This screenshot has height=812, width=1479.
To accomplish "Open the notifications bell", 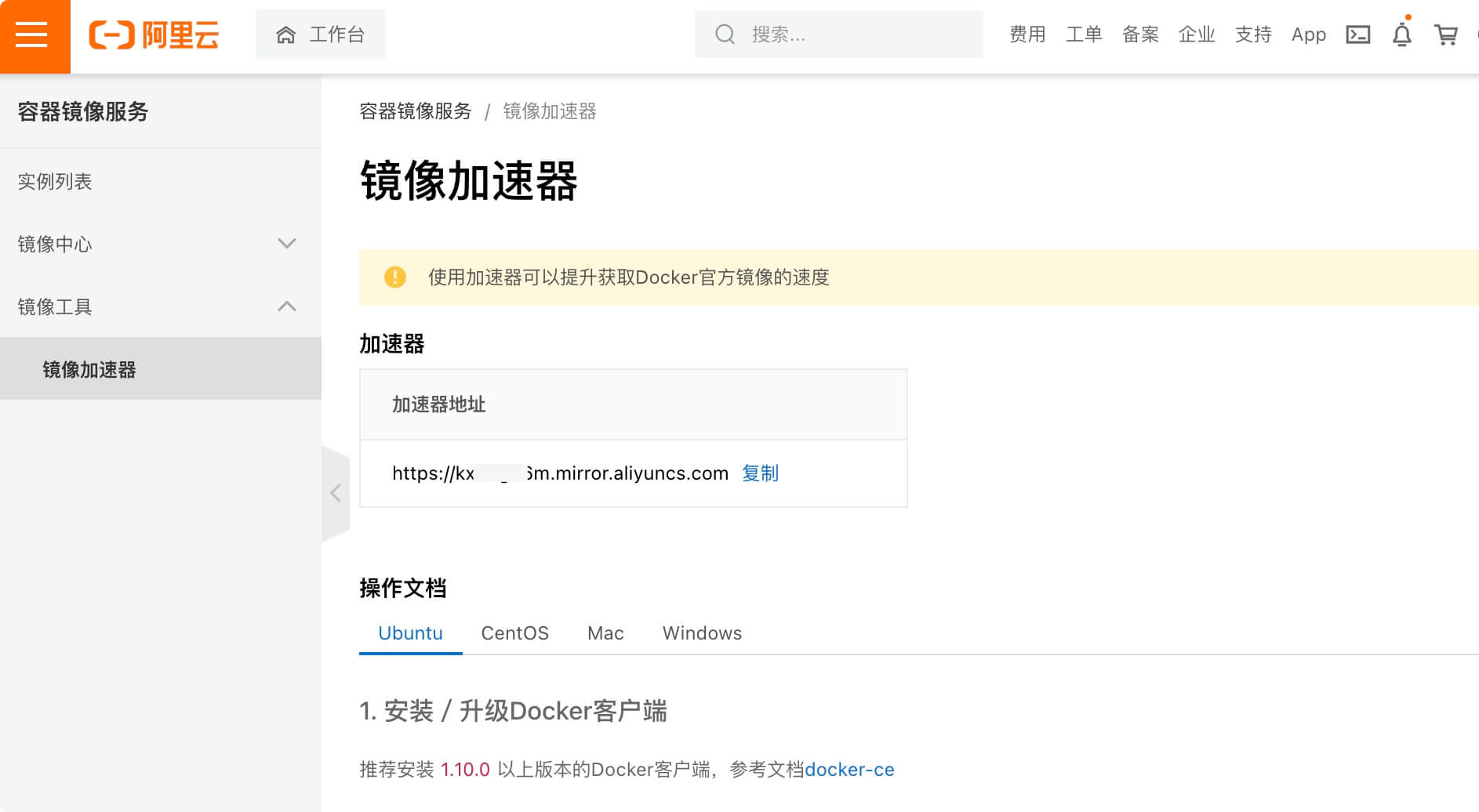I will click(1402, 34).
